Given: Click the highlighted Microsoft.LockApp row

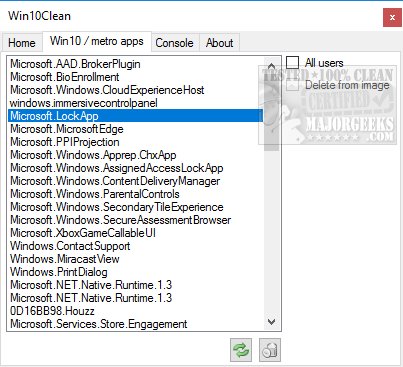Looking at the screenshot, I should click(135, 116).
